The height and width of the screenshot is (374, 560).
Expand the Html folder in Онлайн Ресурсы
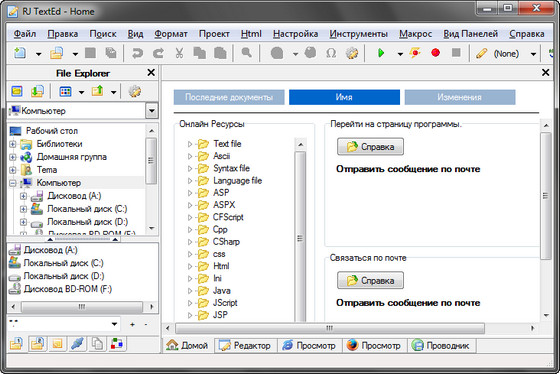190,266
